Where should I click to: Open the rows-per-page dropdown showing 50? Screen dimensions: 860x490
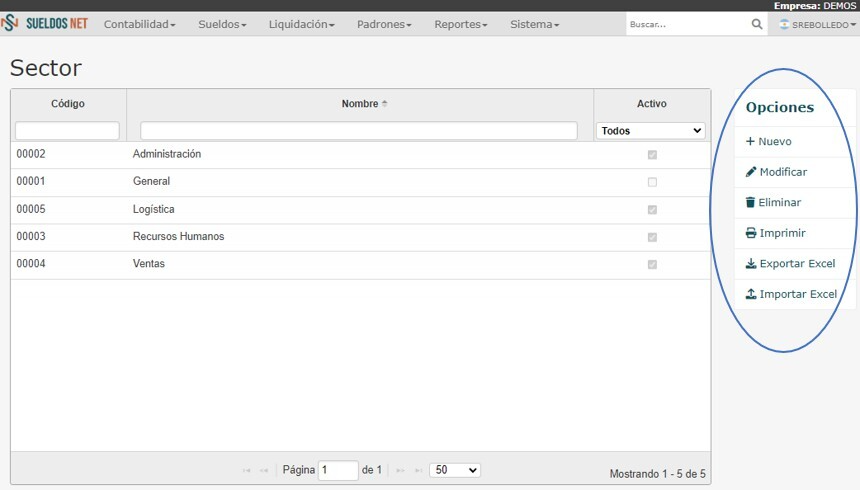point(455,470)
